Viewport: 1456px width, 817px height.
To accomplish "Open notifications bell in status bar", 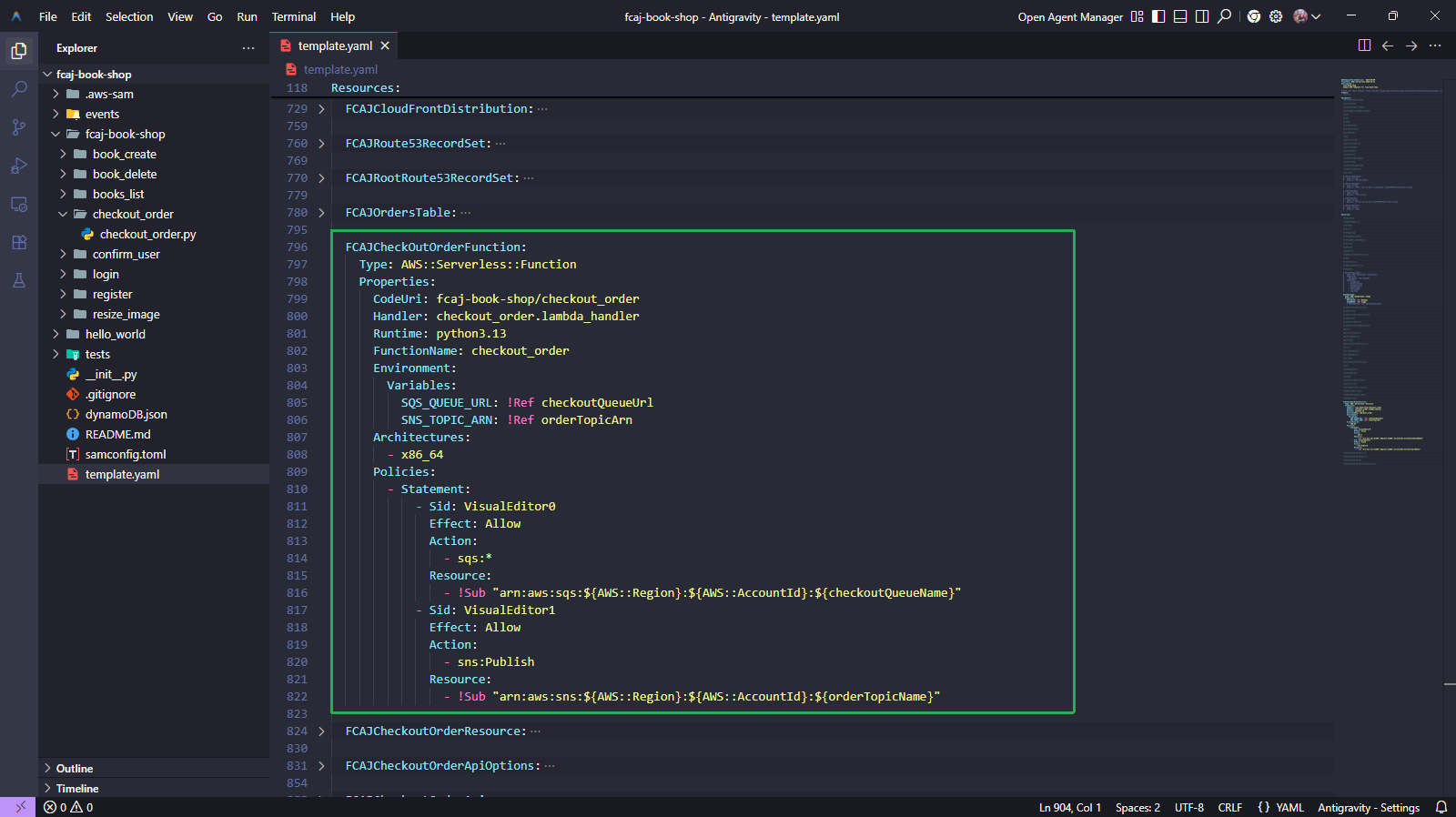I will click(1441, 807).
